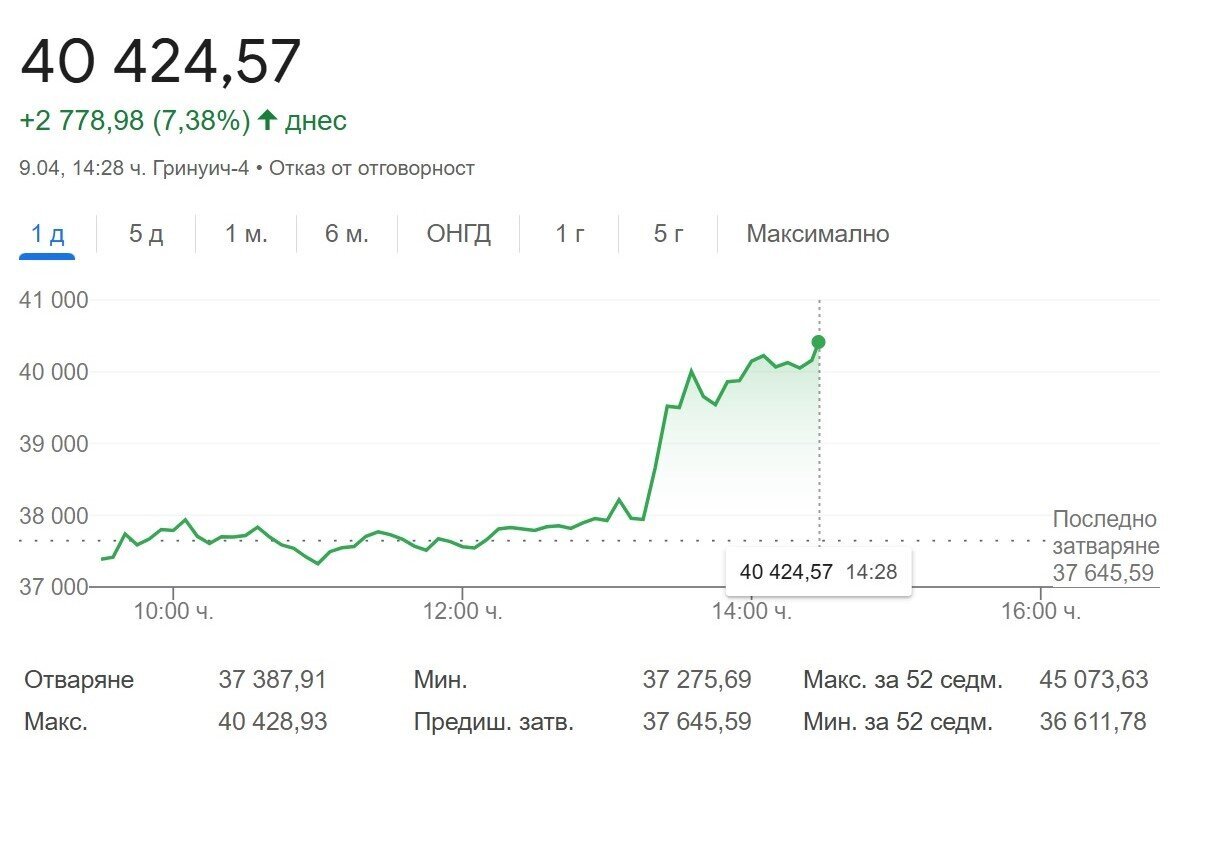Open the Отказ от отговорност link
Screen dimensions: 1226x858
[x=372, y=169]
